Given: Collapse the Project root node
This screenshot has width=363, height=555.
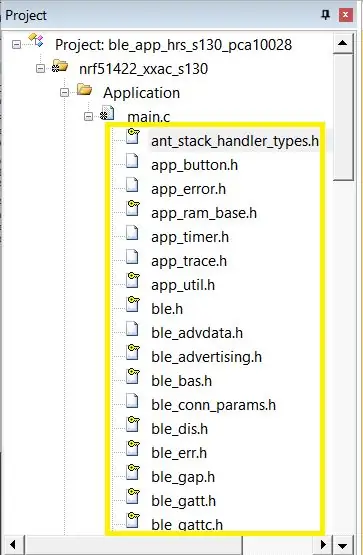Looking at the screenshot, I should (17, 44).
